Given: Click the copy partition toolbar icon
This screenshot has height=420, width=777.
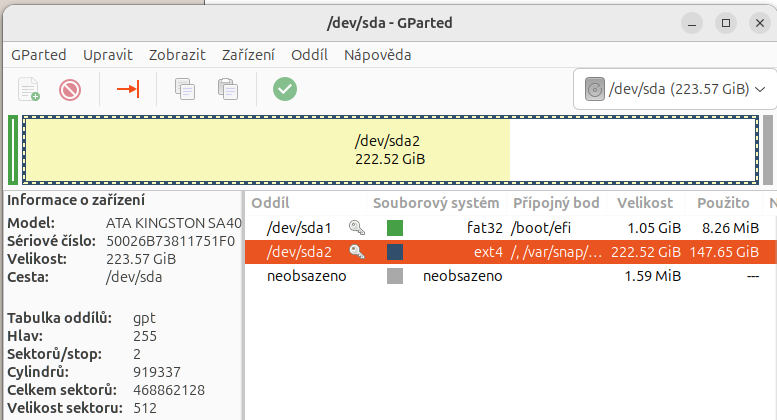Looking at the screenshot, I should pyautogui.click(x=185, y=90).
